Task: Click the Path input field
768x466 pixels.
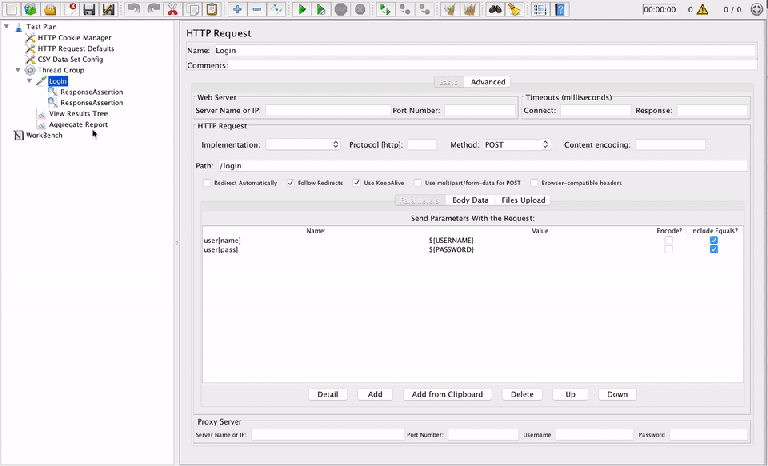Action: click(x=482, y=166)
